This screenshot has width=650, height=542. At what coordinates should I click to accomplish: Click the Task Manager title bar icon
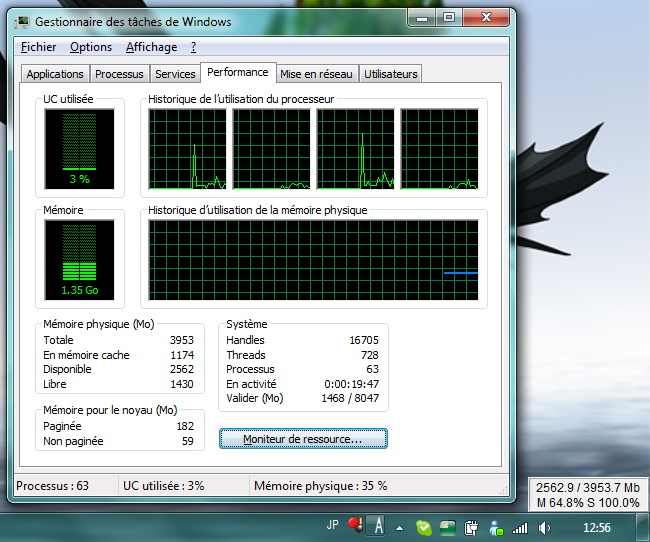click(x=21, y=21)
